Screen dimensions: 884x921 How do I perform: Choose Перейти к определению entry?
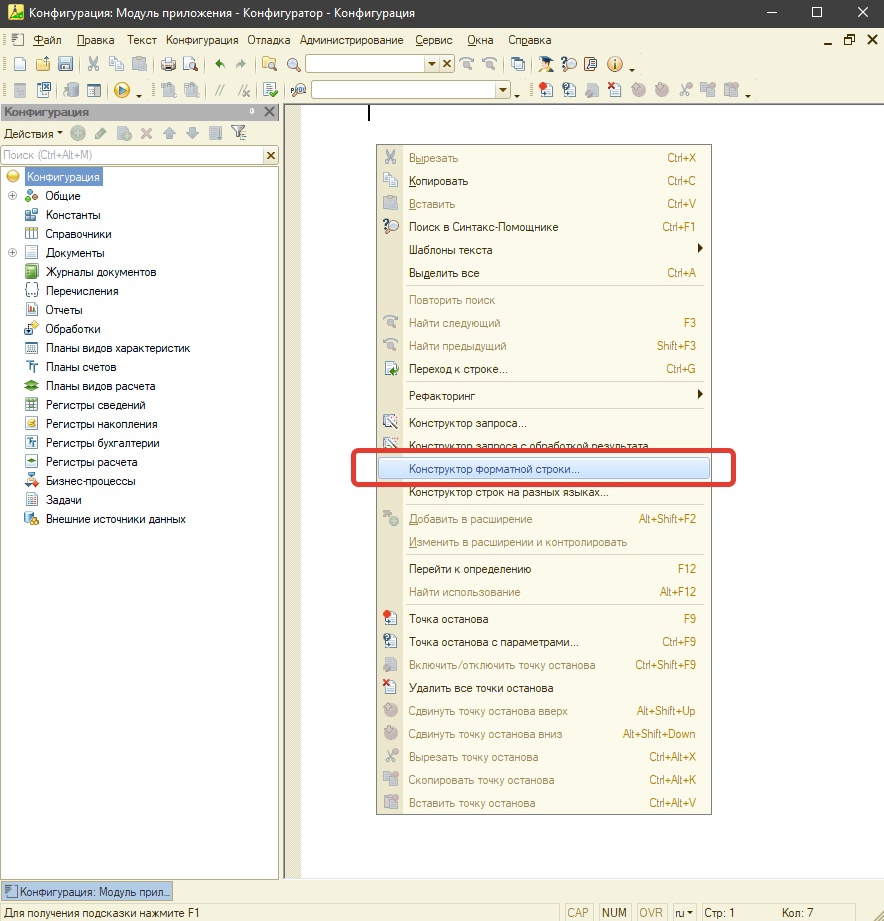543,569
